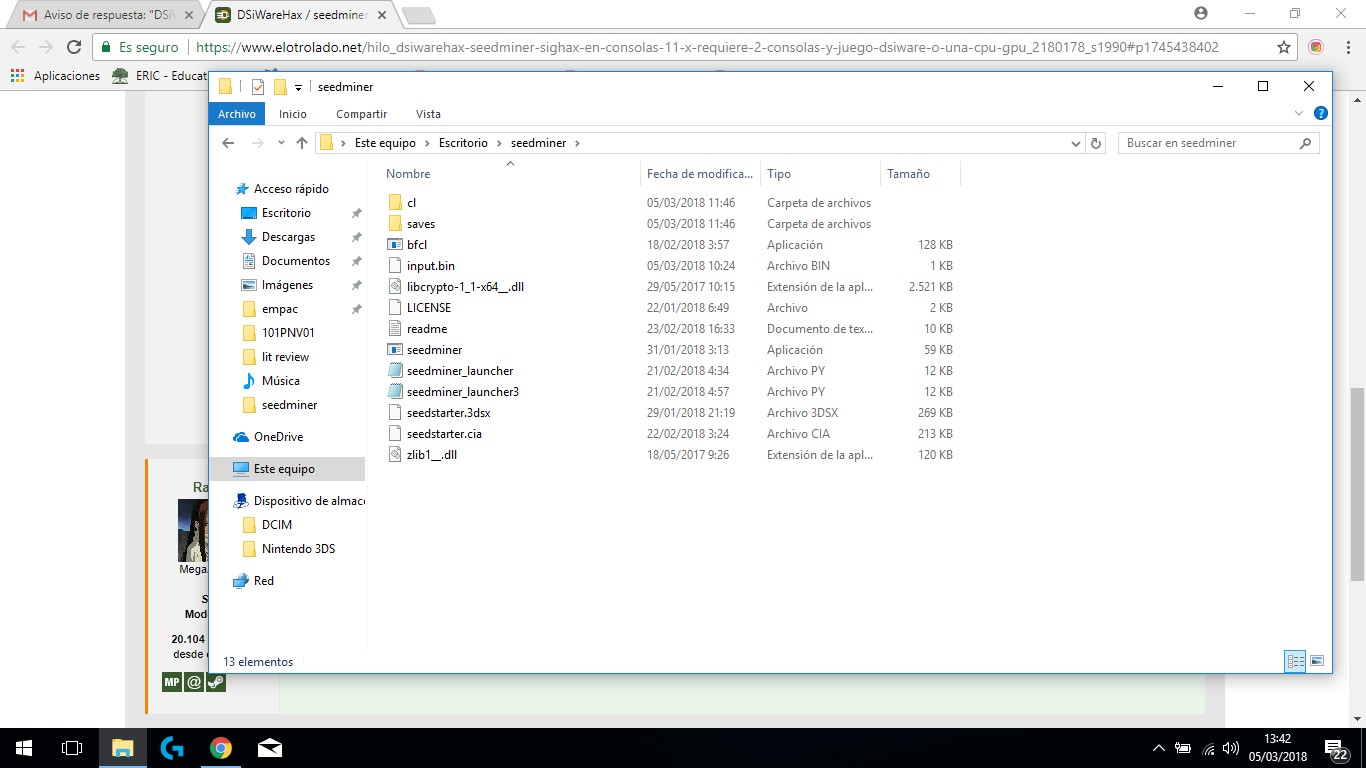Click the Refresh button beside the address bar
Image resolution: width=1366 pixels, height=768 pixels.
[1096, 143]
